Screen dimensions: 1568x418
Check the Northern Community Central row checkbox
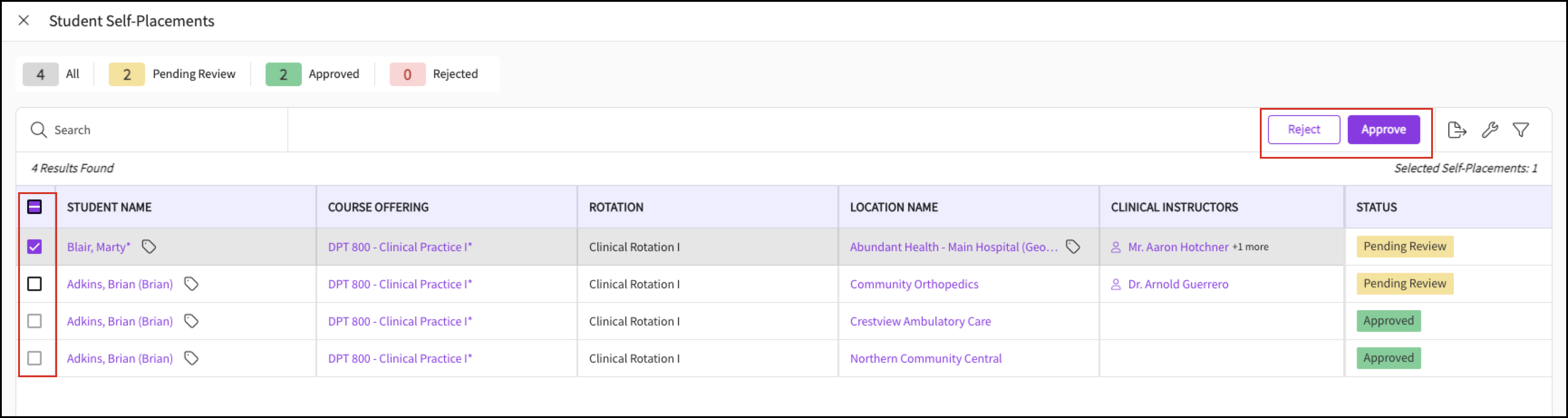click(x=35, y=358)
